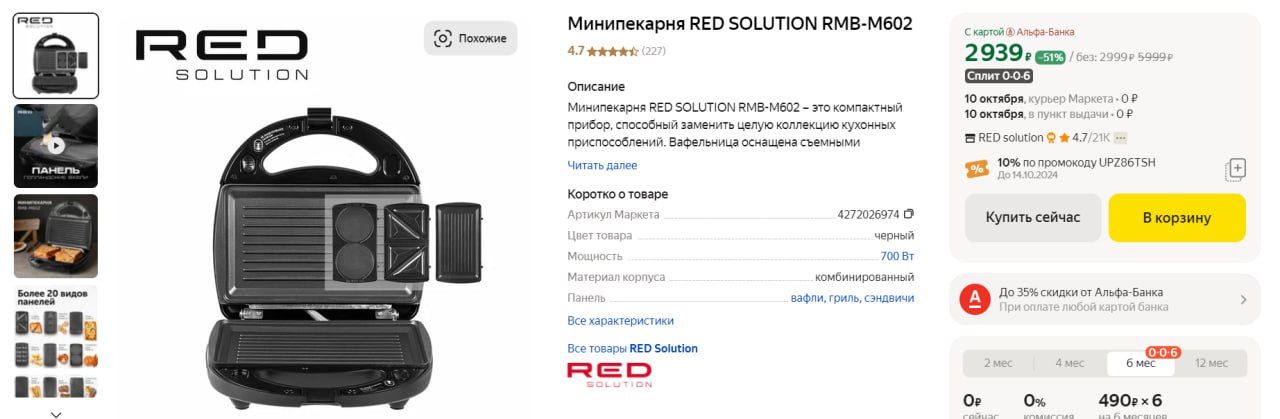The width and height of the screenshot is (1280, 419).
Task: Select the 12 мес installment option
Action: pos(1211,363)
